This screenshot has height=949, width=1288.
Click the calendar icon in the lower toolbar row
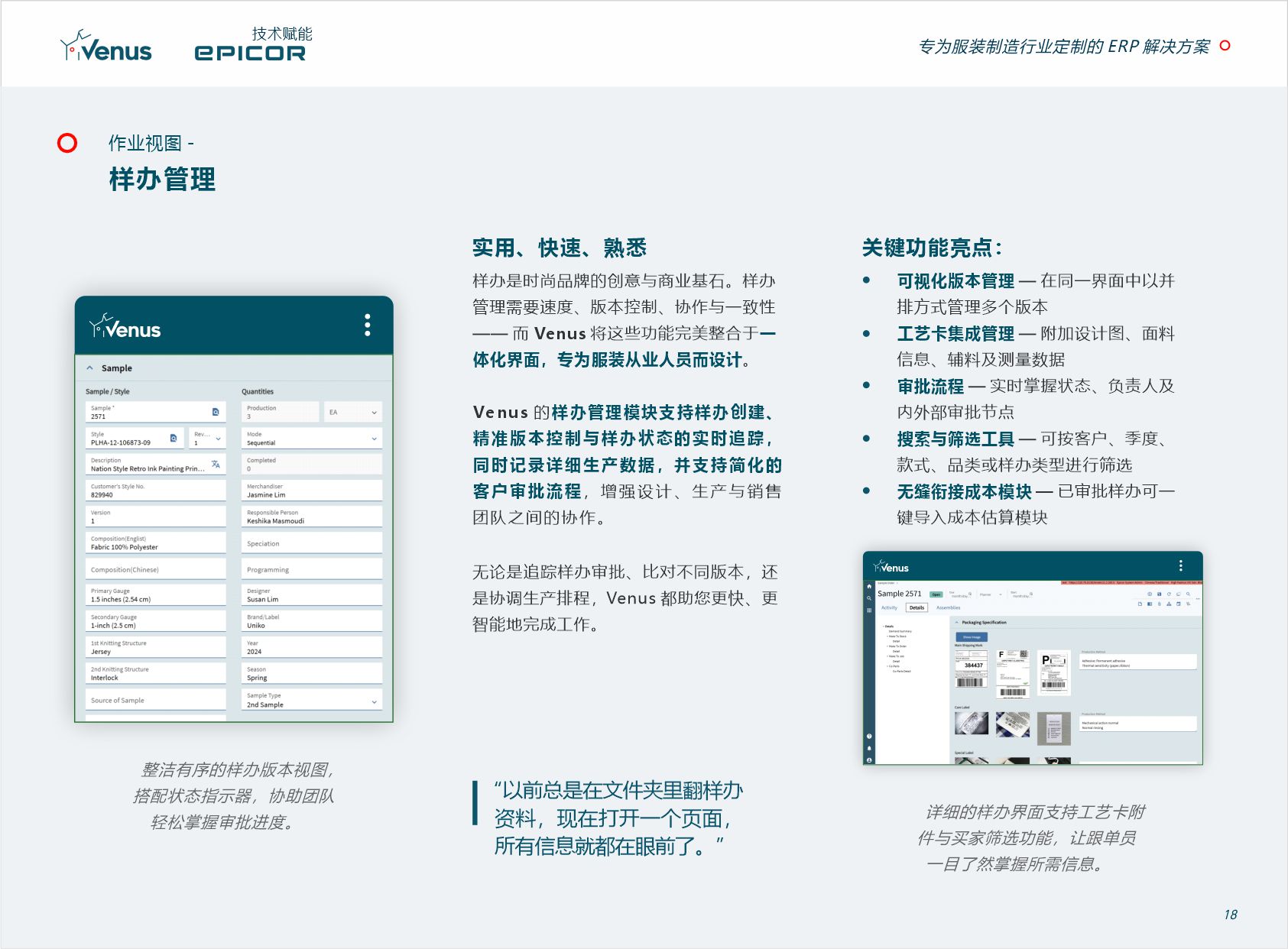pos(1179,604)
